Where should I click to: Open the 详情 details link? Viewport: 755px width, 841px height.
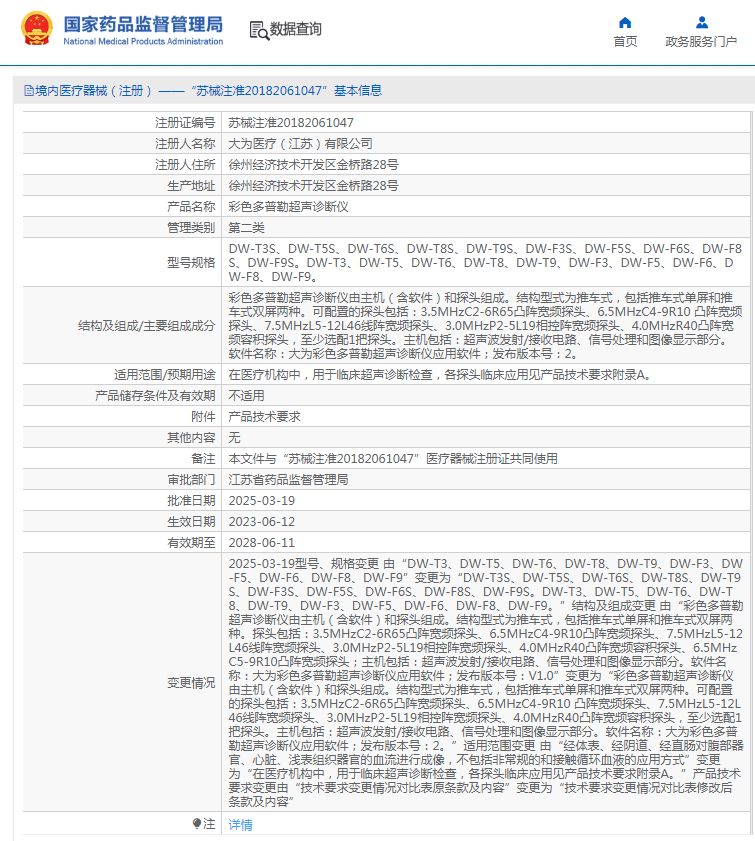[x=240, y=824]
